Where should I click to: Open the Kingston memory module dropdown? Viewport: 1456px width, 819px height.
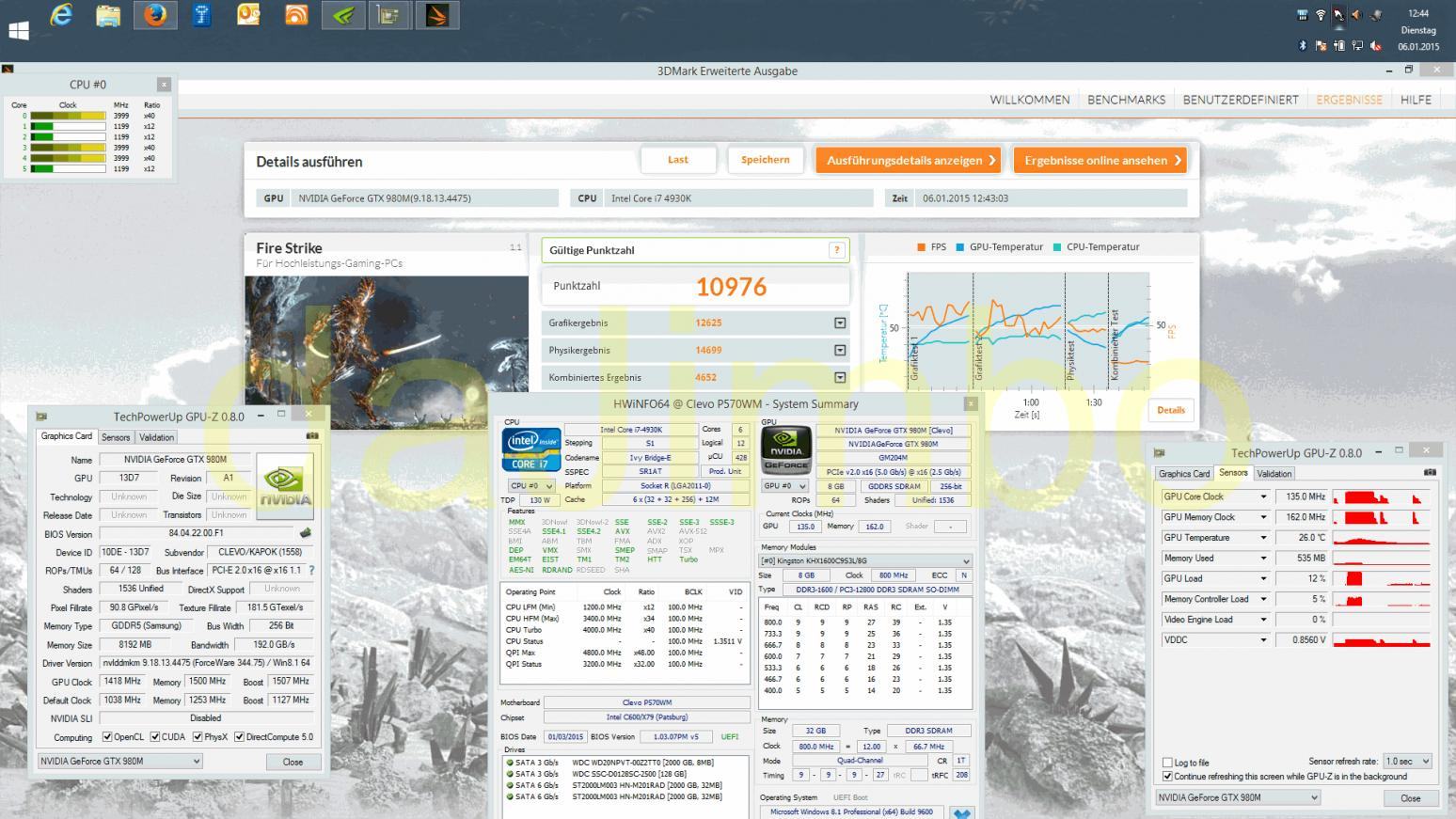(x=865, y=560)
